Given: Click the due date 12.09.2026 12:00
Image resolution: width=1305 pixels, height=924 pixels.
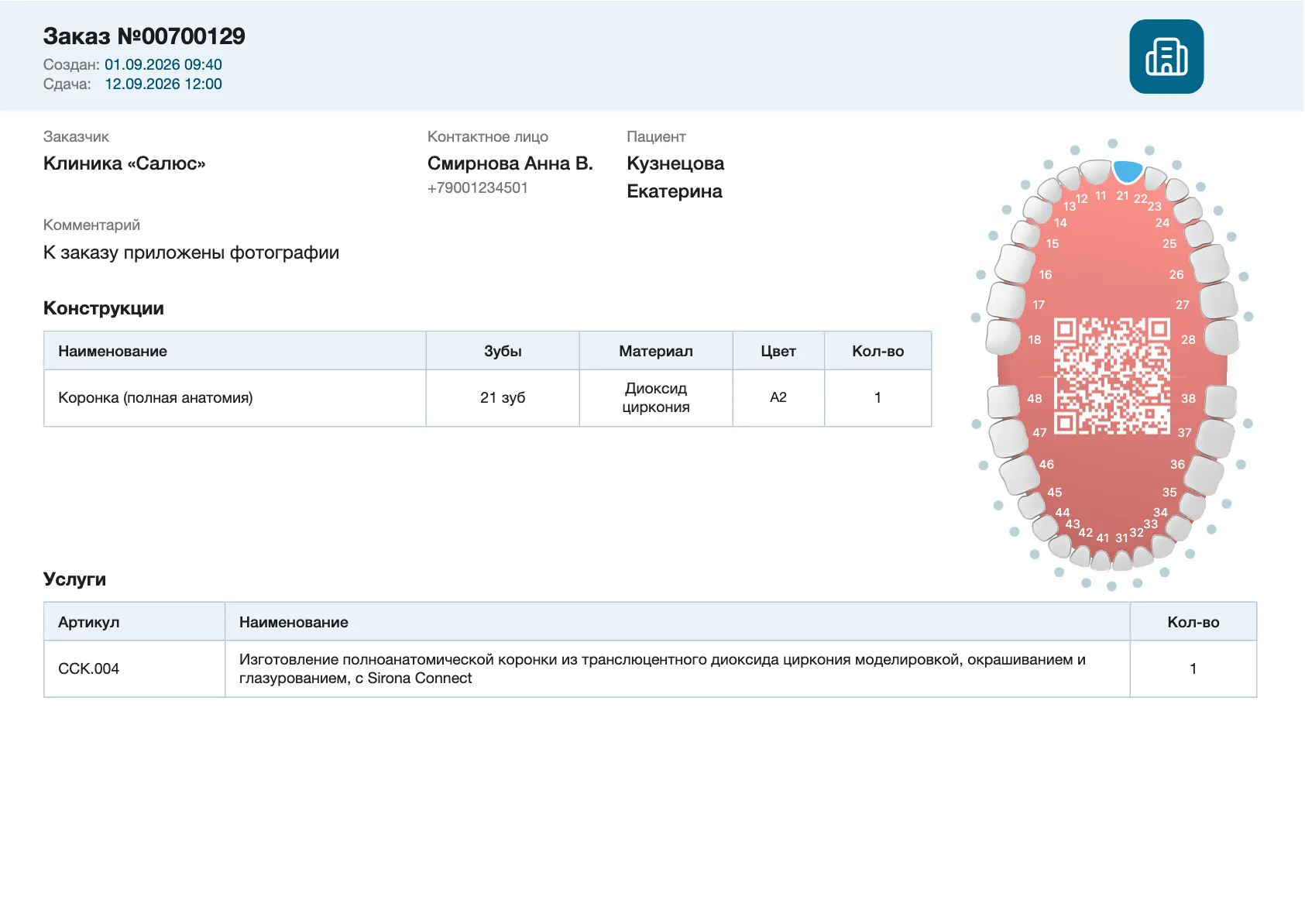Looking at the screenshot, I should [x=163, y=84].
